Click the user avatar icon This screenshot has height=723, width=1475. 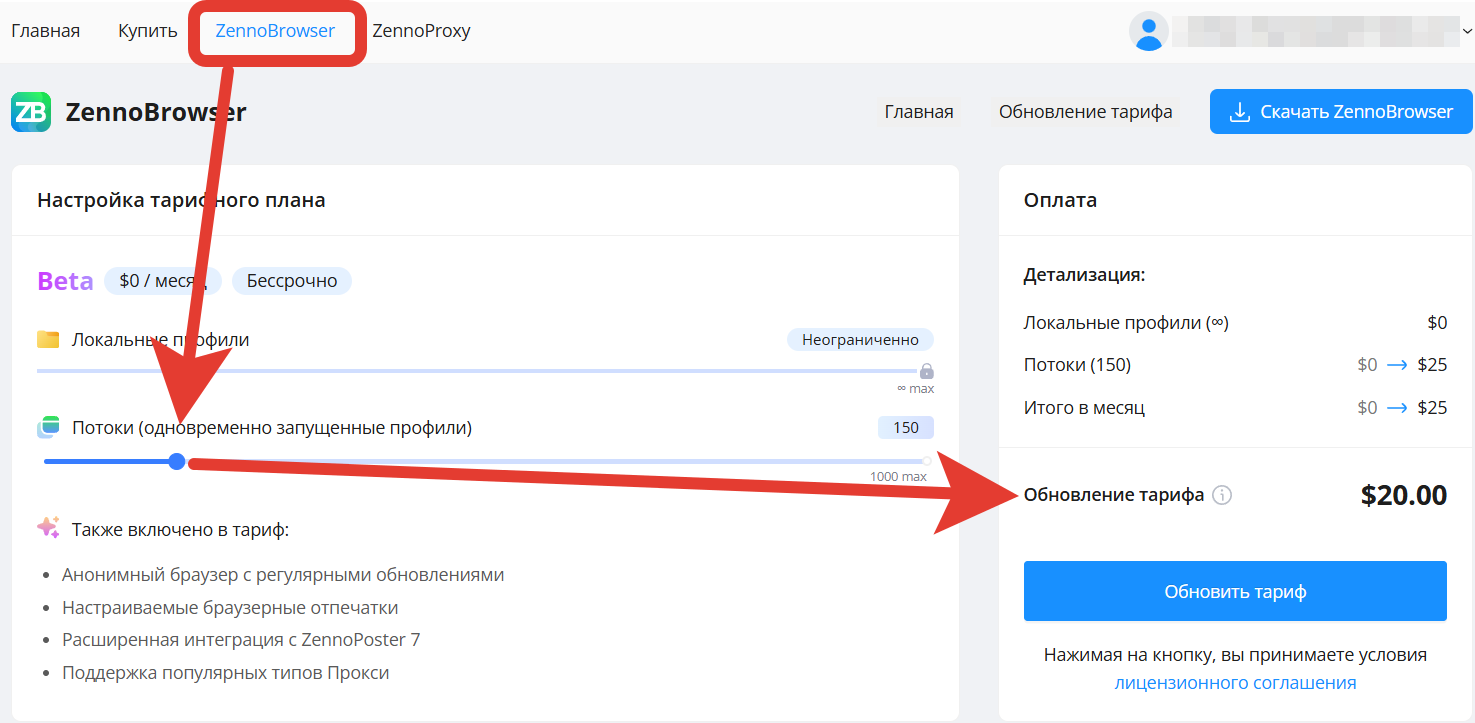click(1149, 31)
